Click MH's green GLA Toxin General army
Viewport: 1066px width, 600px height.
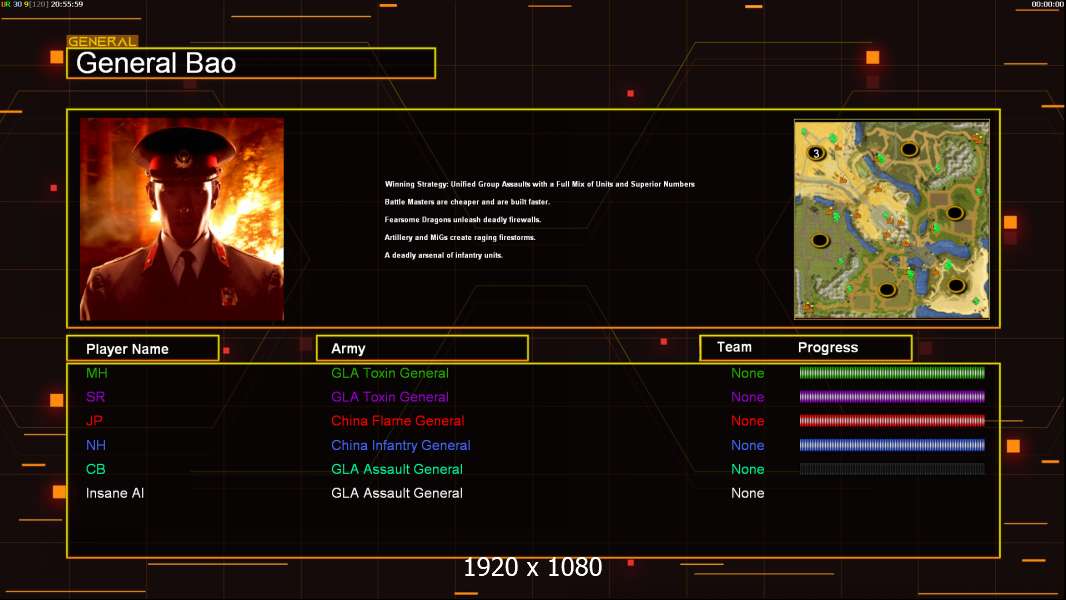(390, 373)
